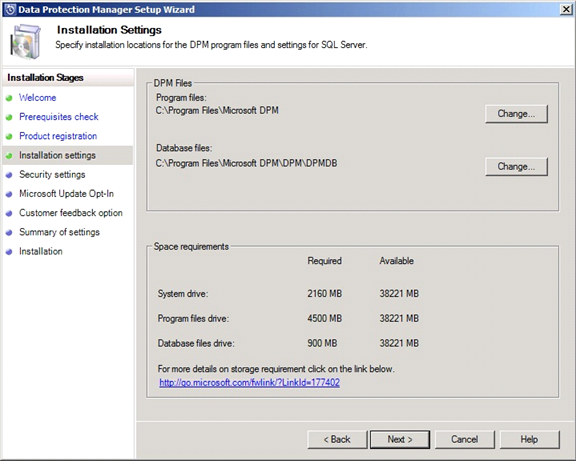The height and width of the screenshot is (461, 576).
Task: Change the Database files location
Action: 516,167
